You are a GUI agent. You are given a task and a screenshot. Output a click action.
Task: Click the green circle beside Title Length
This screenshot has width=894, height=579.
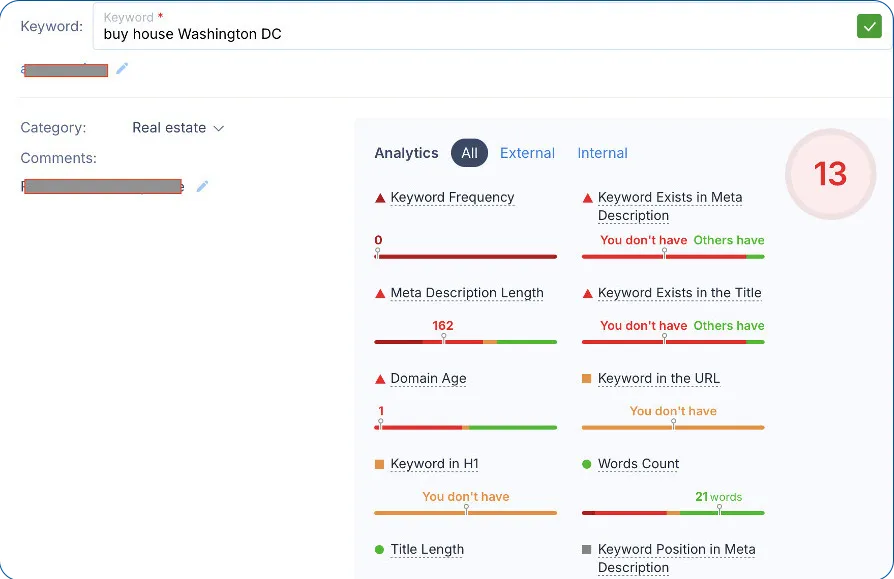pos(378,549)
